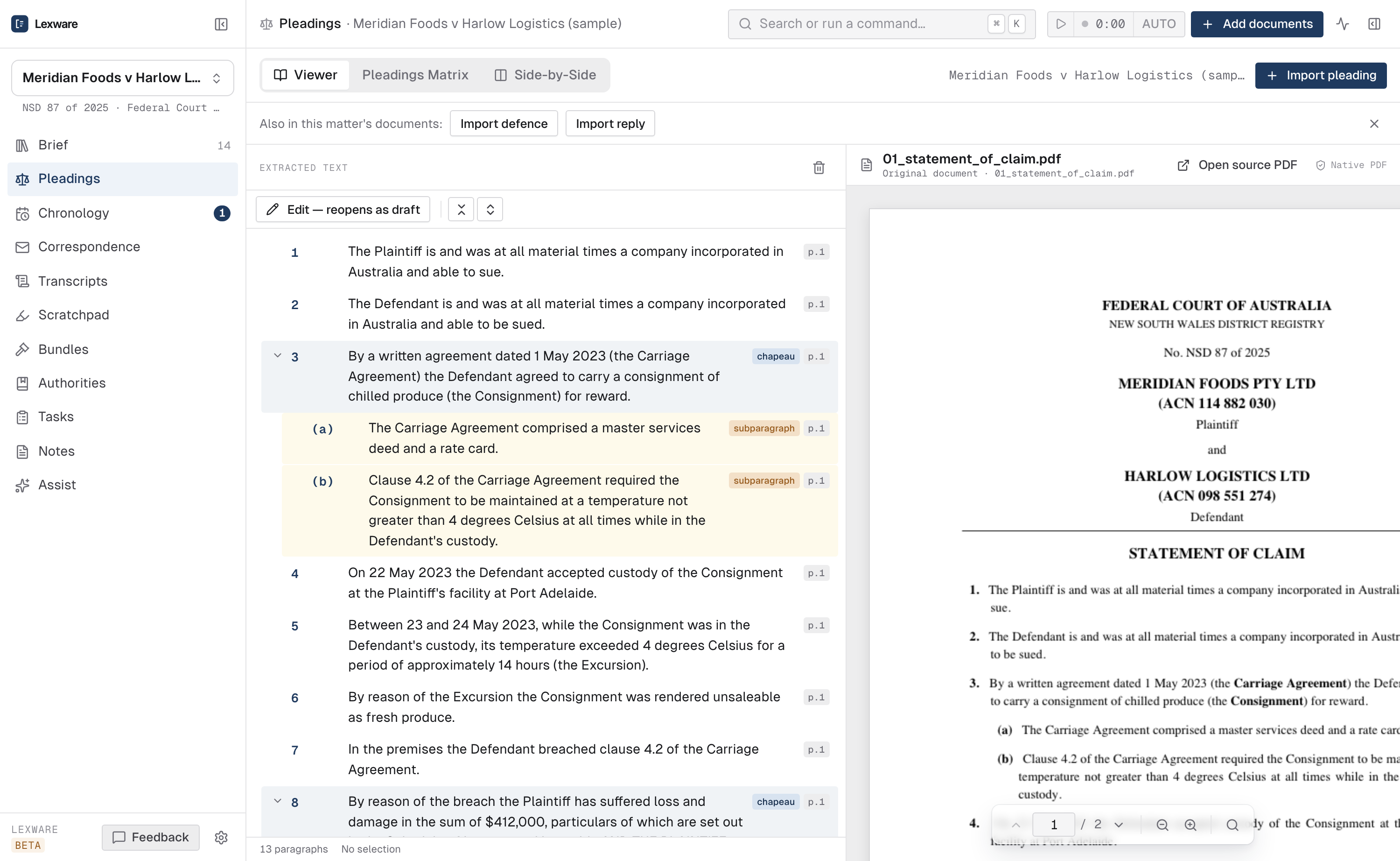
Task: Start the timer play button
Action: point(1061,24)
